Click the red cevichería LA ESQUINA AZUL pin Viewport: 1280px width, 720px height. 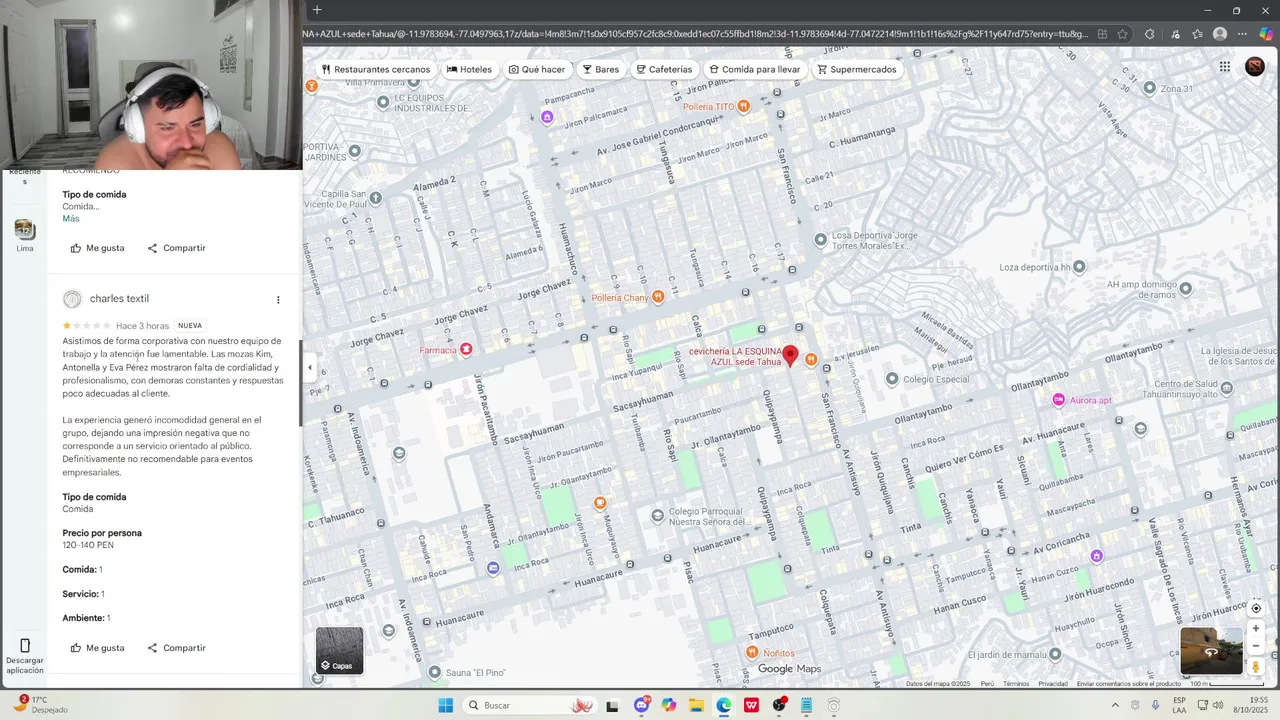790,356
